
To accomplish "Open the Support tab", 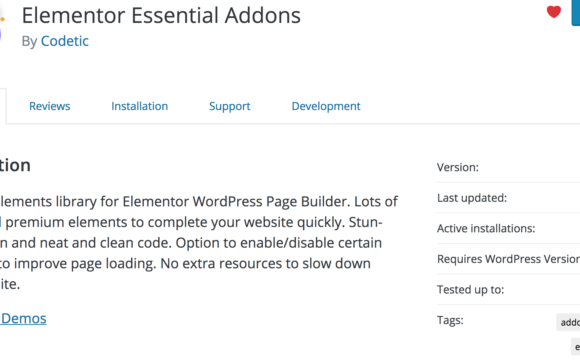I will click(230, 107).
